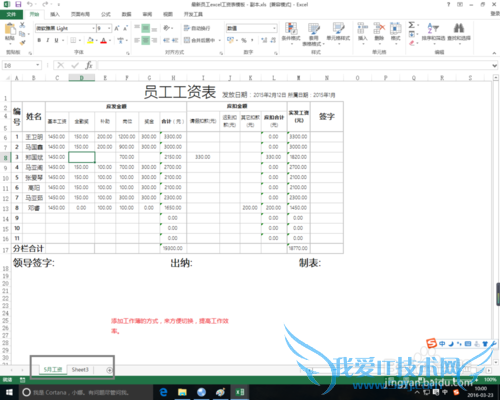This screenshot has height=400, width=500.
Task: Click the Save icon in quick access toolbar
Action: click(18, 4)
